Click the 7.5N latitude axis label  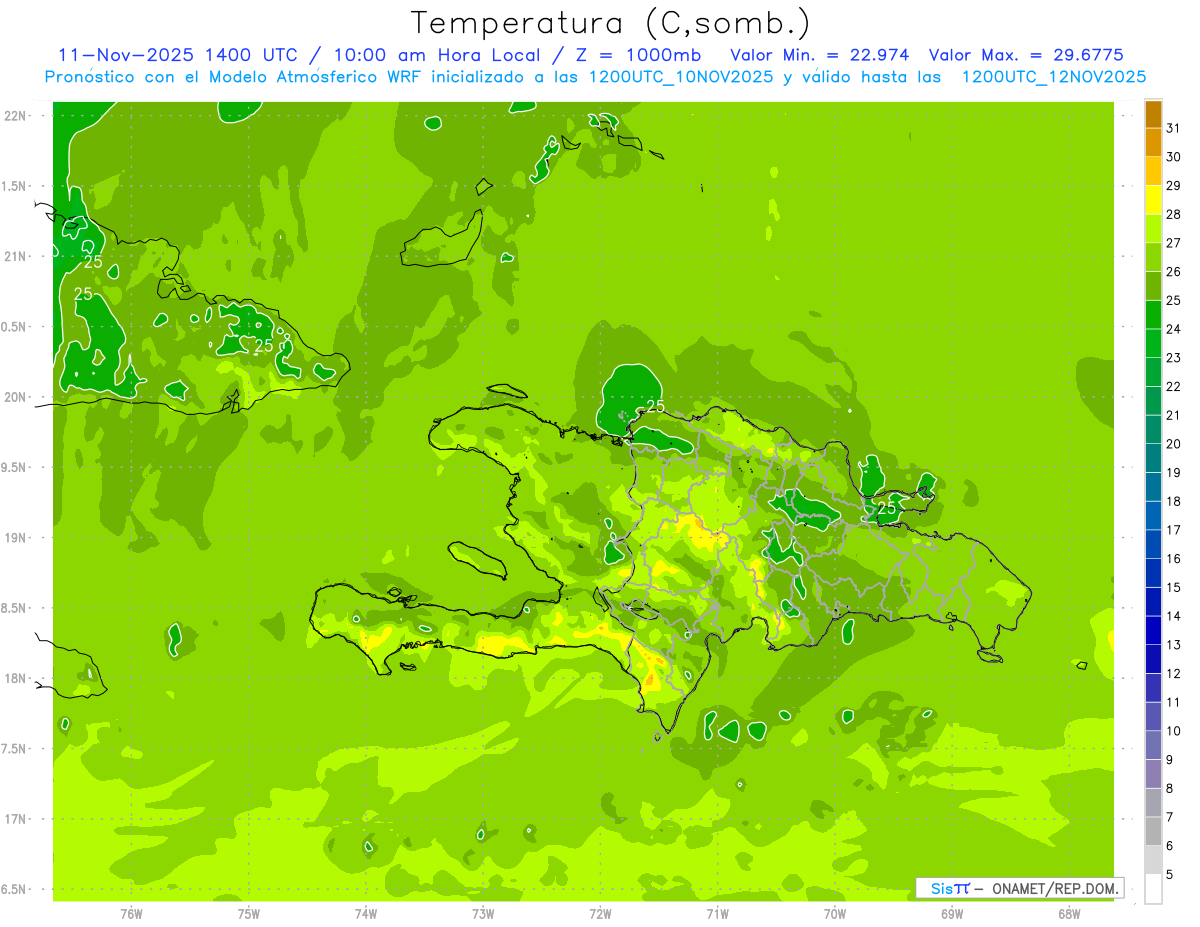[14, 749]
